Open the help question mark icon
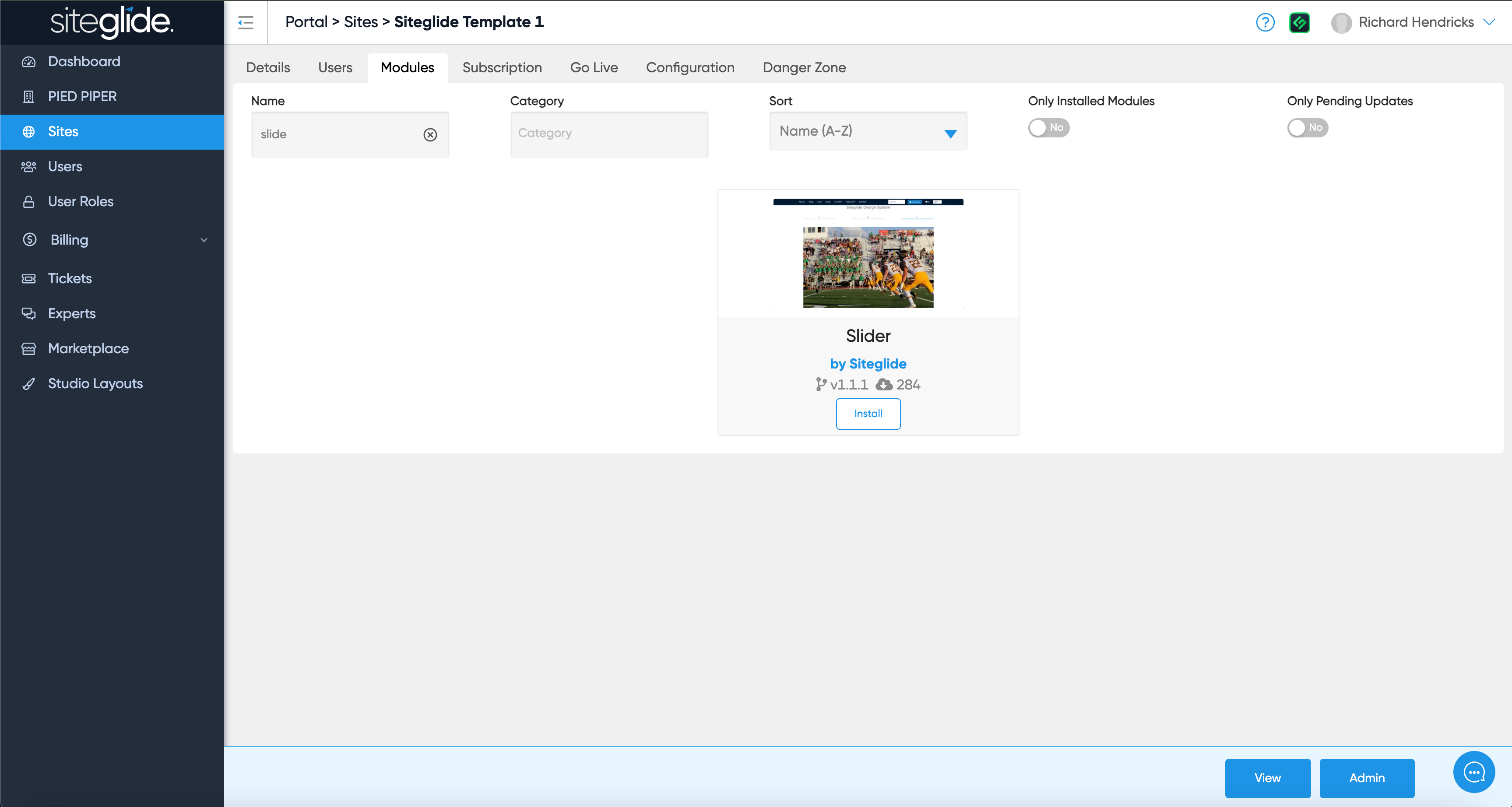Image resolution: width=1512 pixels, height=807 pixels. point(1265,22)
